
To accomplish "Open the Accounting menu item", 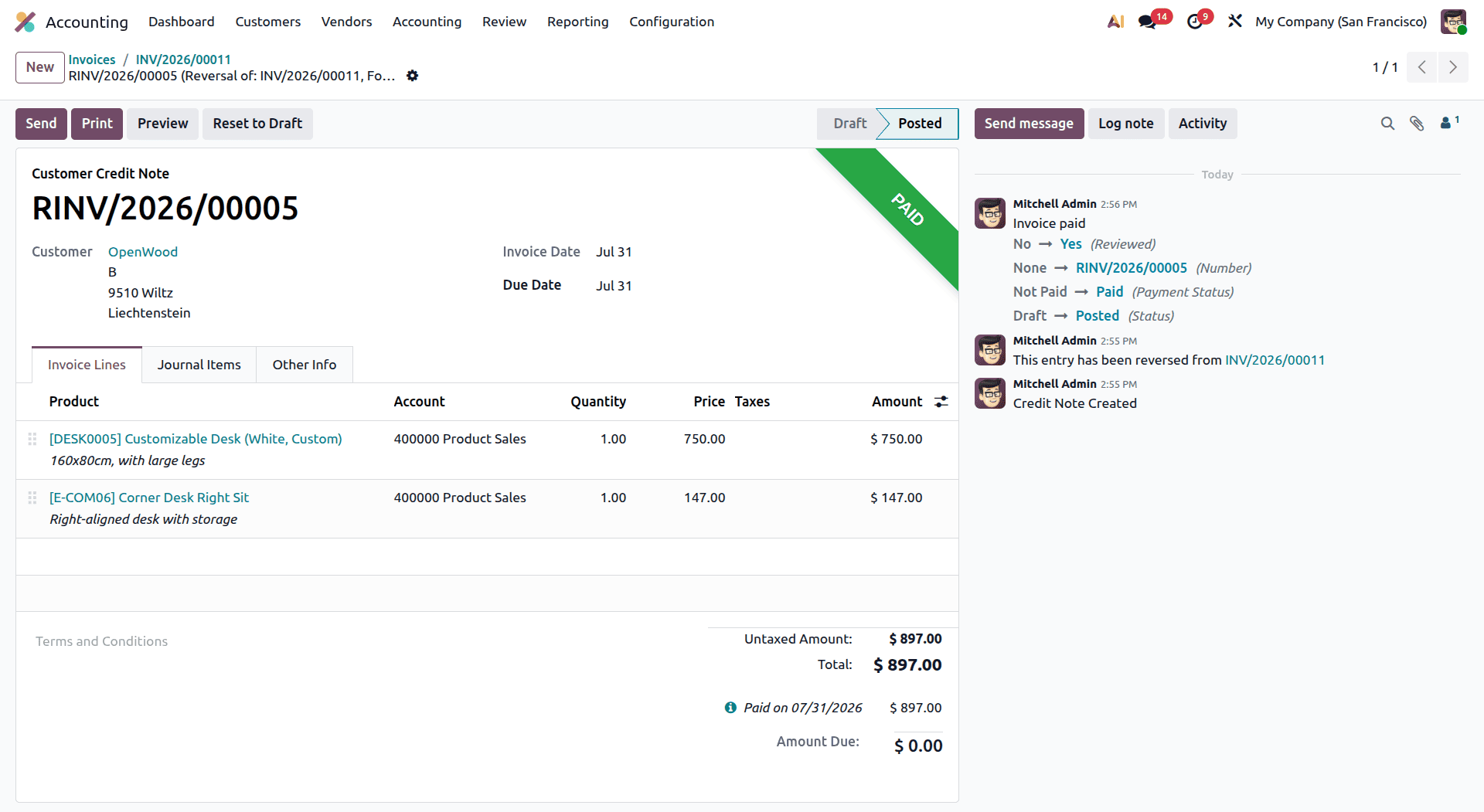I will 427,22.
